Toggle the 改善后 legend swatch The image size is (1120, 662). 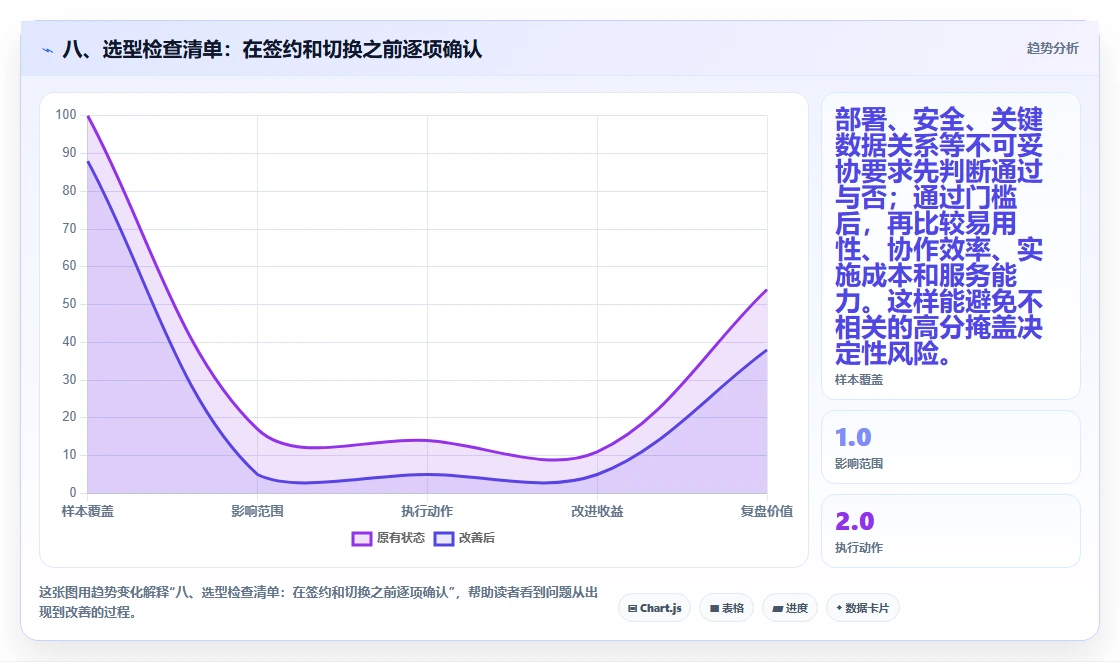(x=444, y=538)
